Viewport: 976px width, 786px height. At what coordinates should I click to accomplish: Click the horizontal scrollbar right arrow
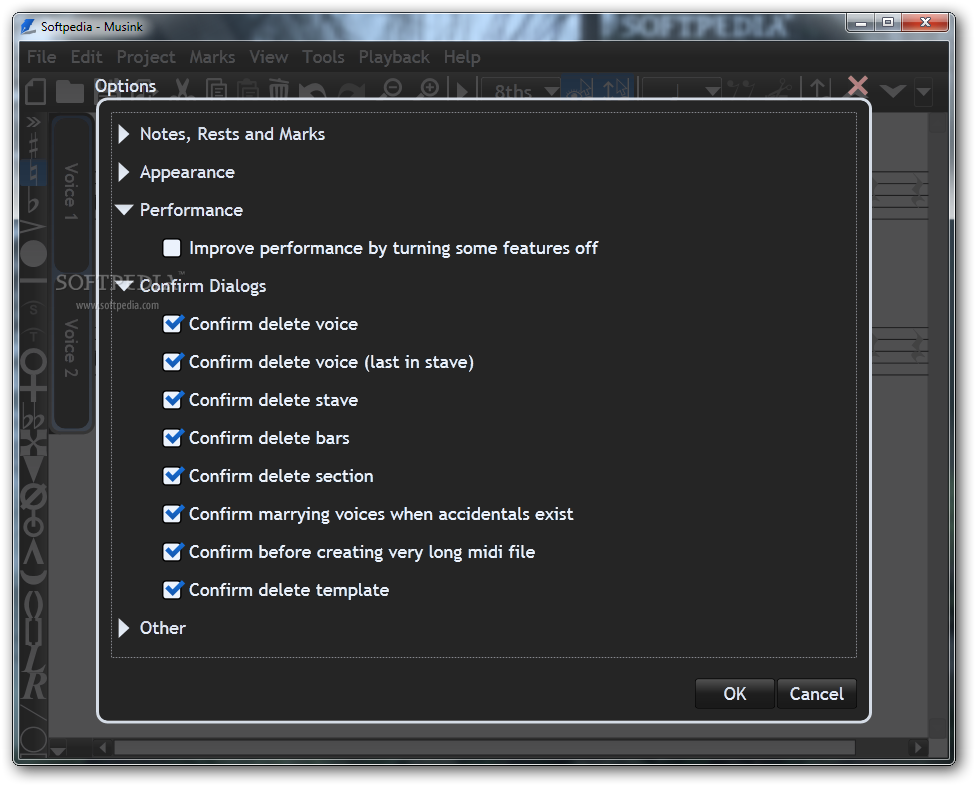[916, 747]
